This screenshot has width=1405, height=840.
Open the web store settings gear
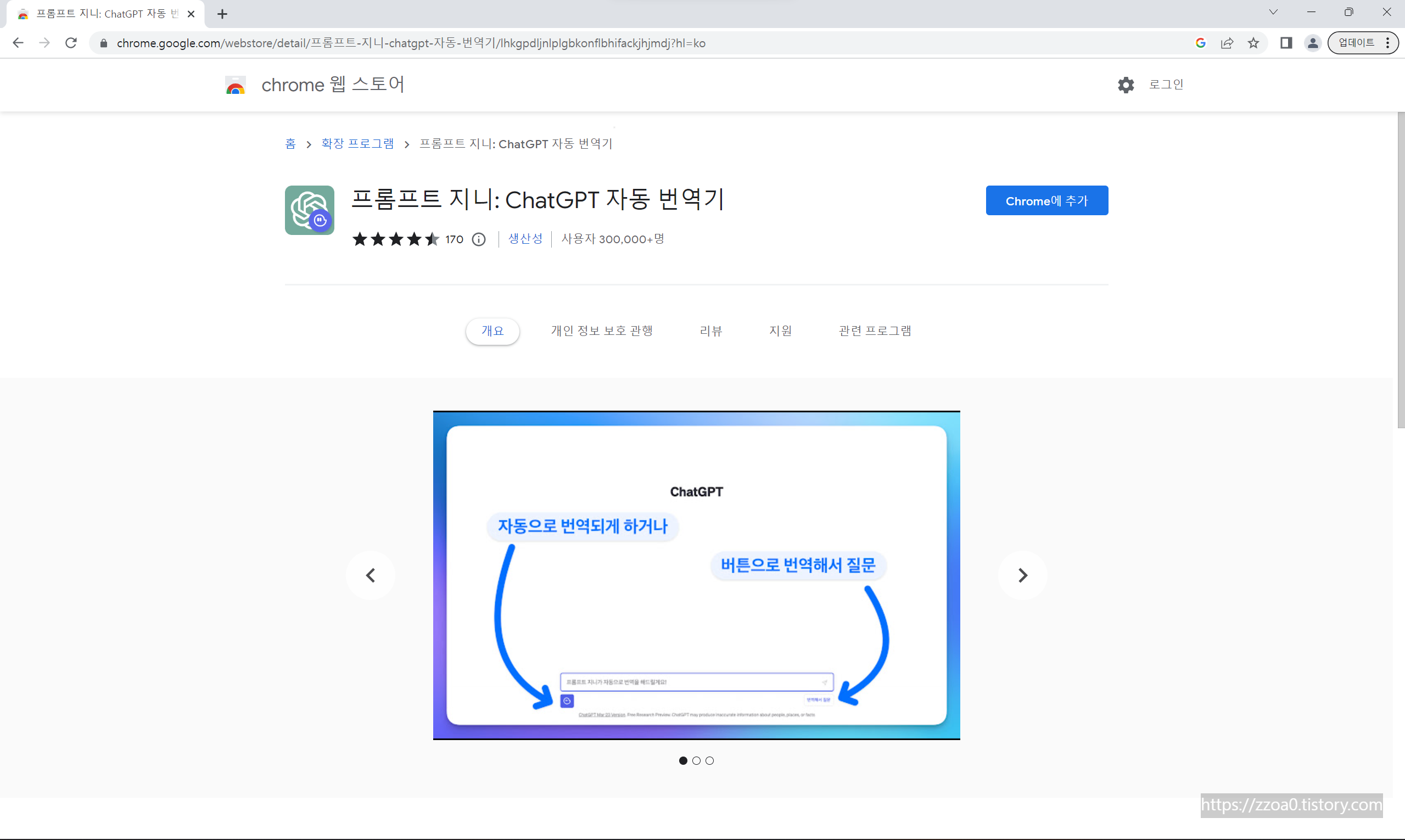pyautogui.click(x=1126, y=85)
